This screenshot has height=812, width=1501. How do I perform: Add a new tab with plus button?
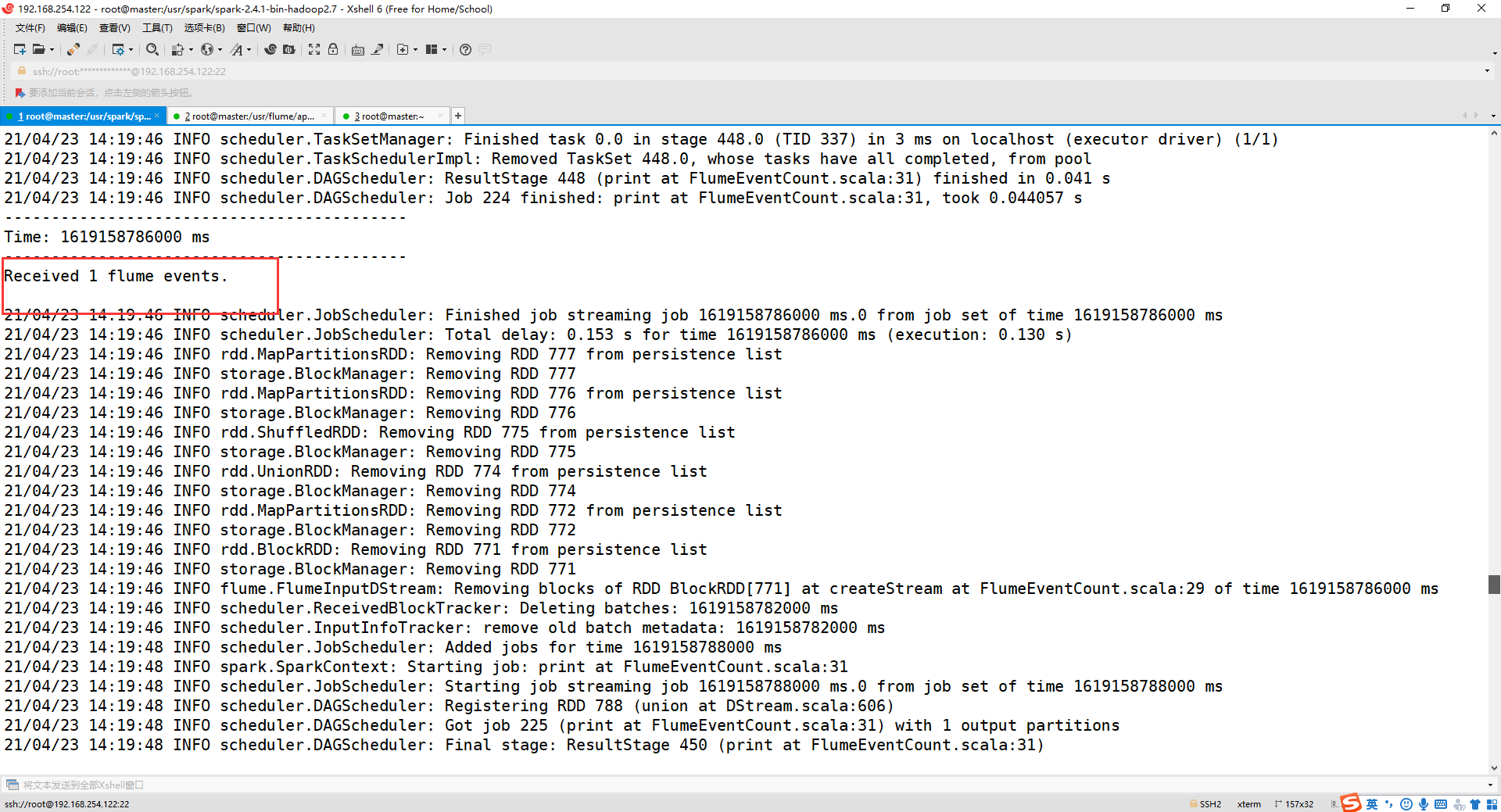click(x=458, y=116)
